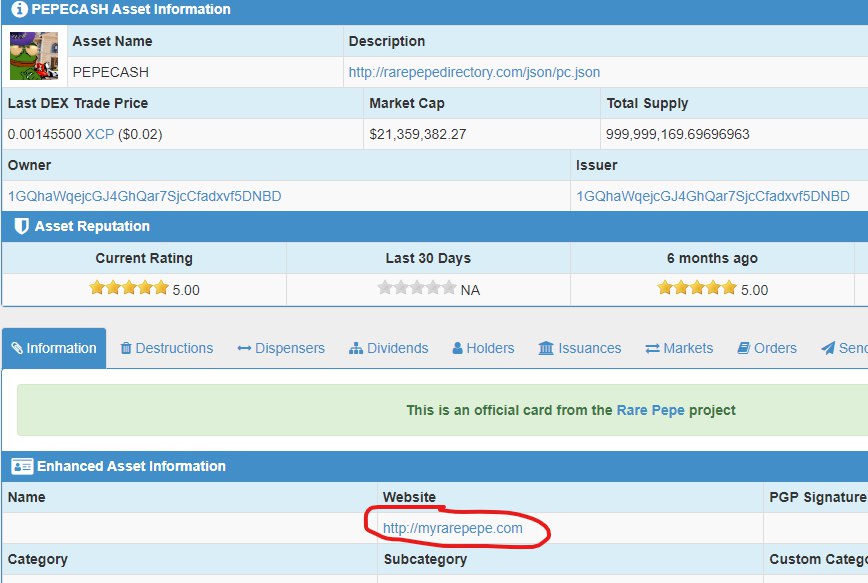Switch to the Destructions tab
Image resolution: width=868 pixels, height=583 pixels.
coord(167,348)
